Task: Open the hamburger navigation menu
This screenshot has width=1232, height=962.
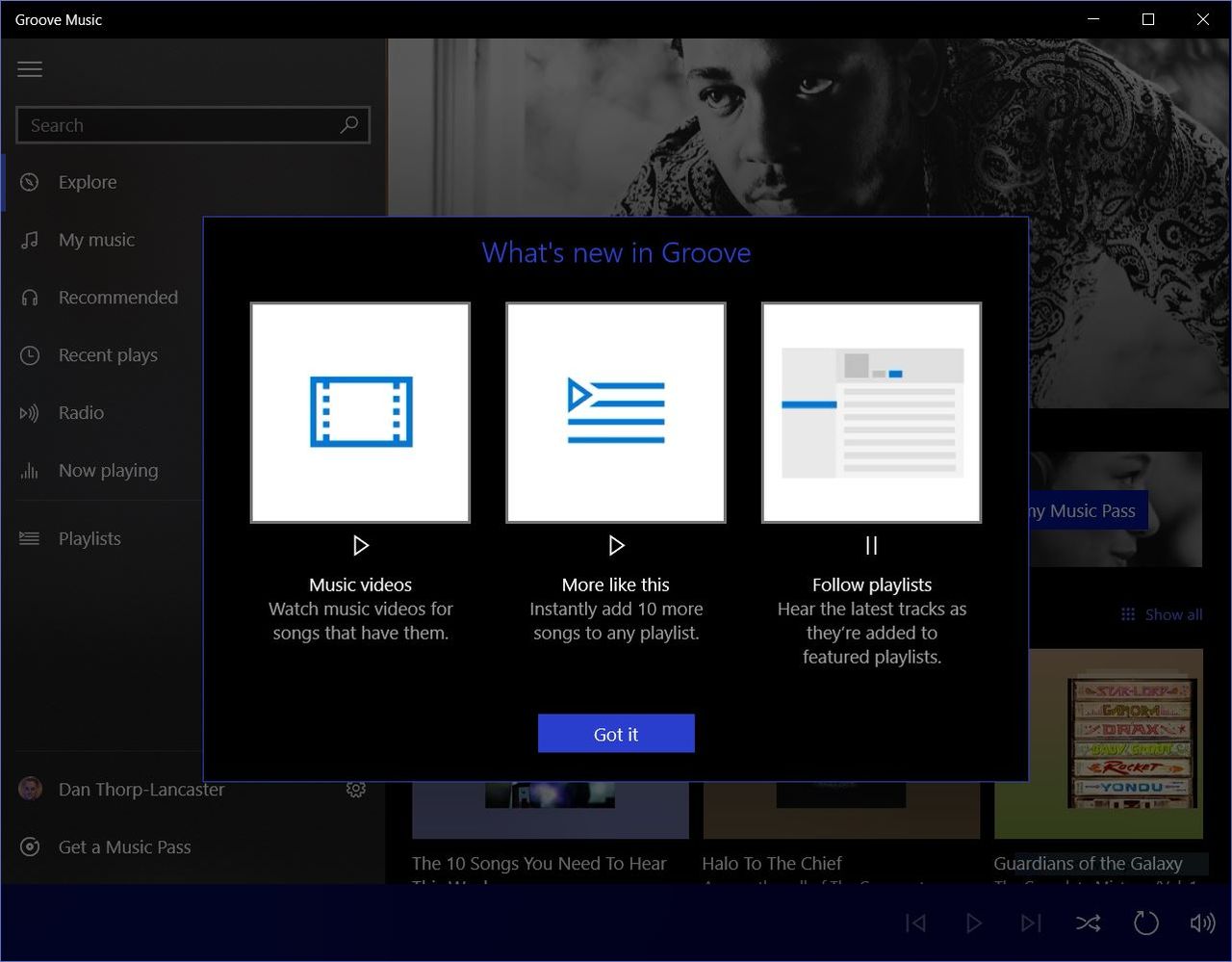Action: point(30,69)
